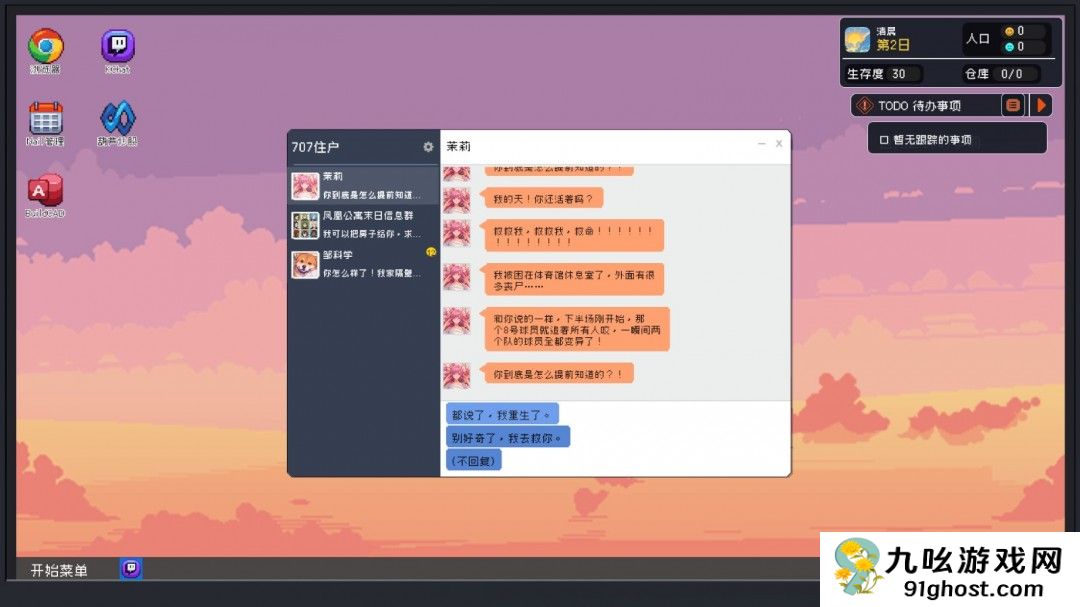Pick the (不回复) option

coord(472,459)
